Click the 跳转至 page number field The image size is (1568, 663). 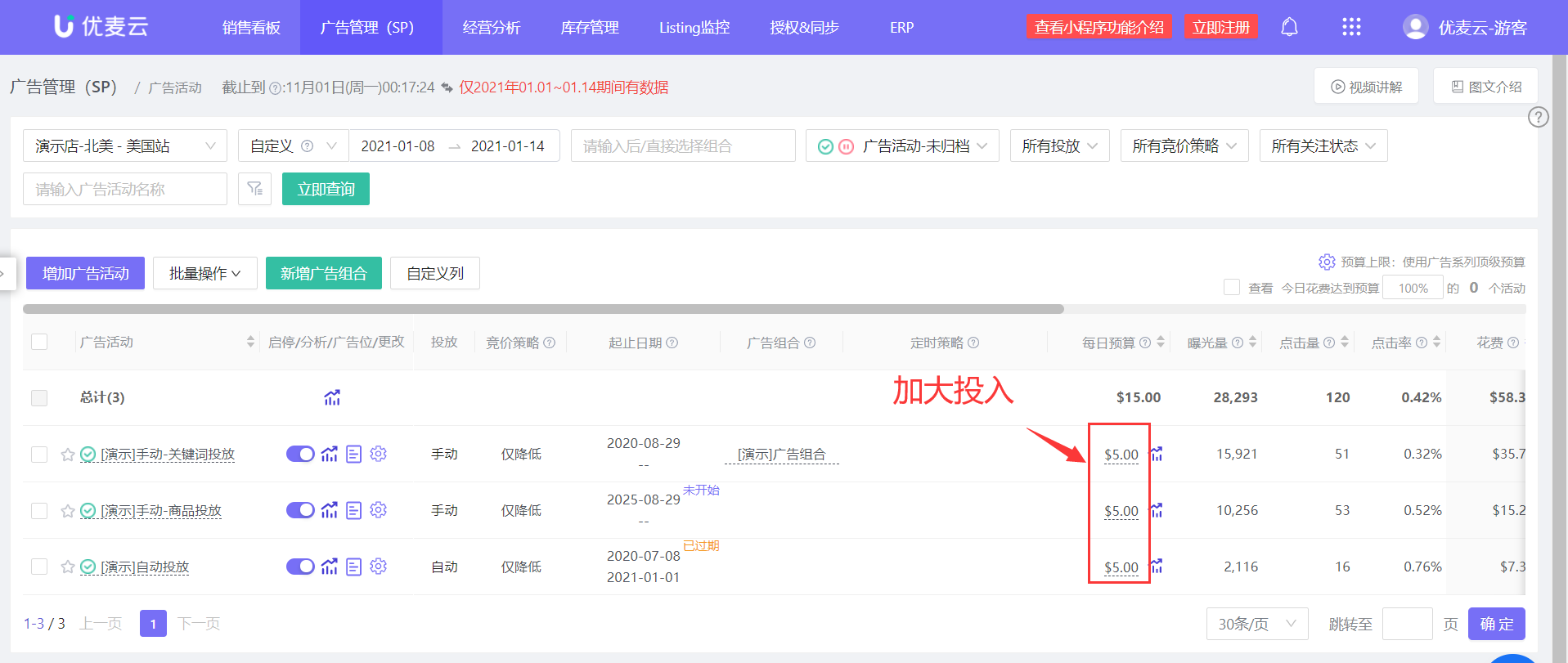1407,624
